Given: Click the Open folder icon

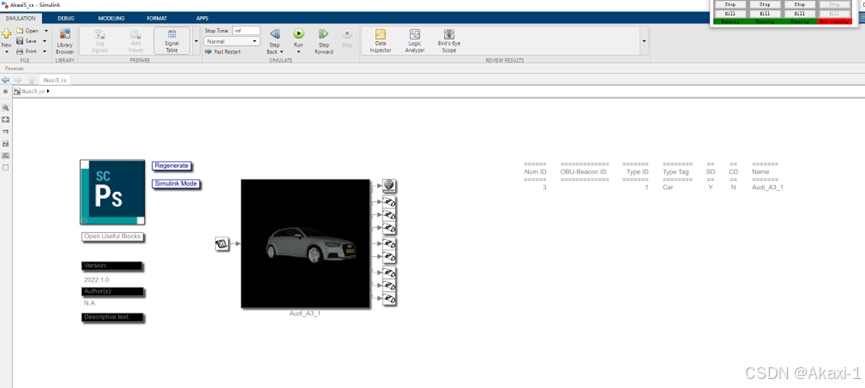Looking at the screenshot, I should 20,31.
